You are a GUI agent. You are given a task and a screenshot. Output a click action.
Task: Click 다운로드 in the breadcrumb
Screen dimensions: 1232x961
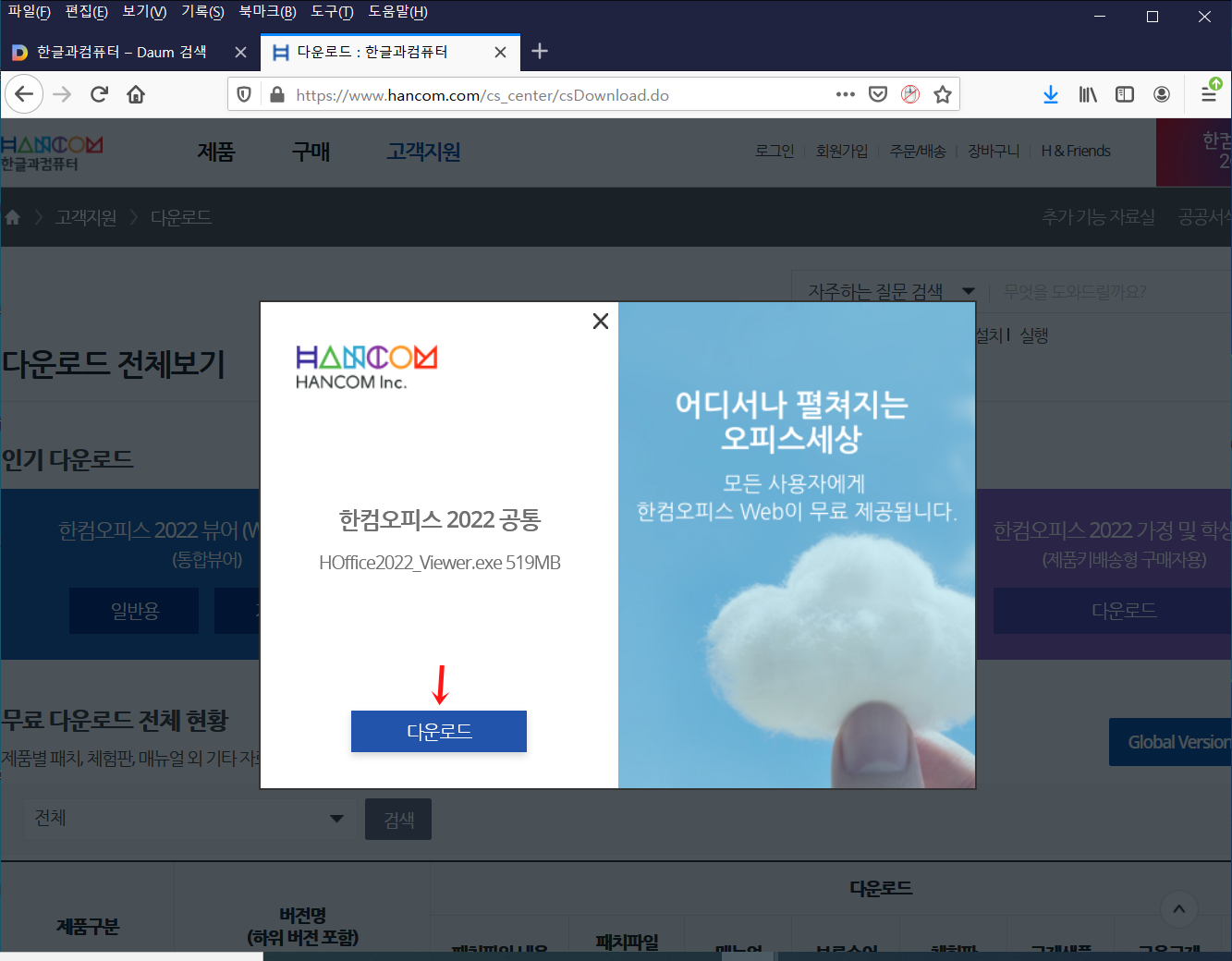pyautogui.click(x=181, y=217)
